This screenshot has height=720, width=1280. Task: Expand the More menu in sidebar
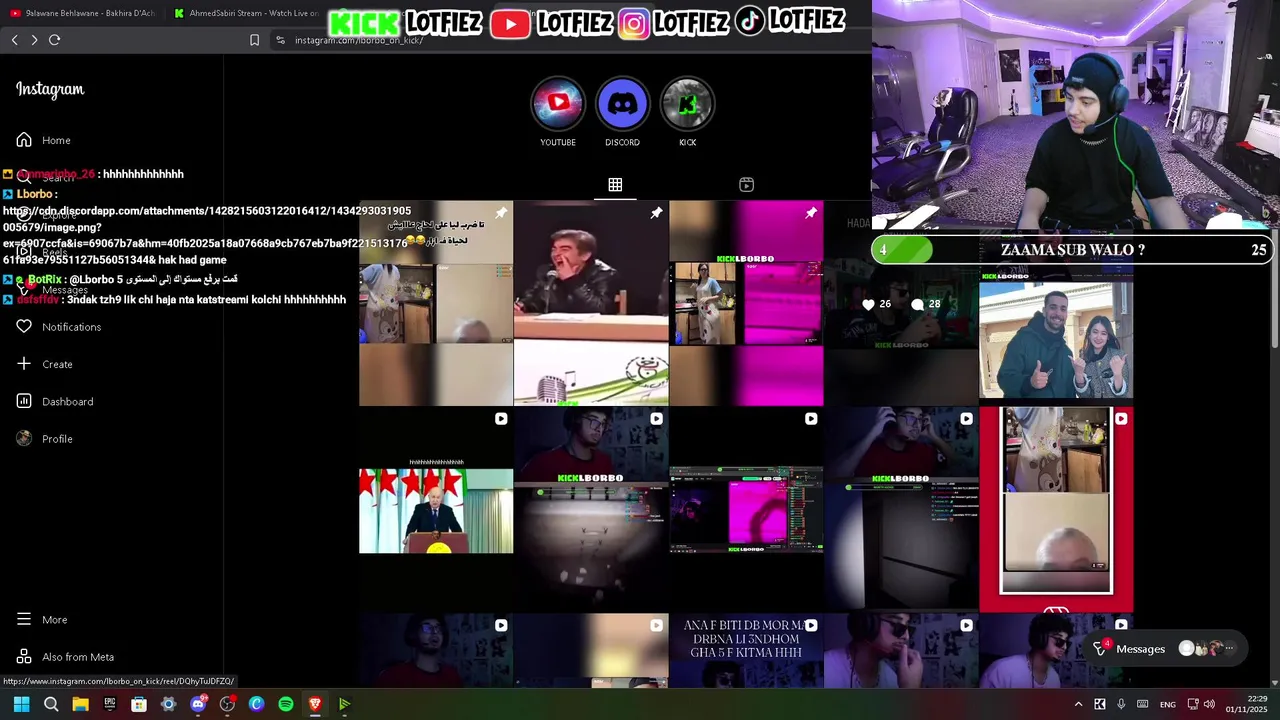42,619
